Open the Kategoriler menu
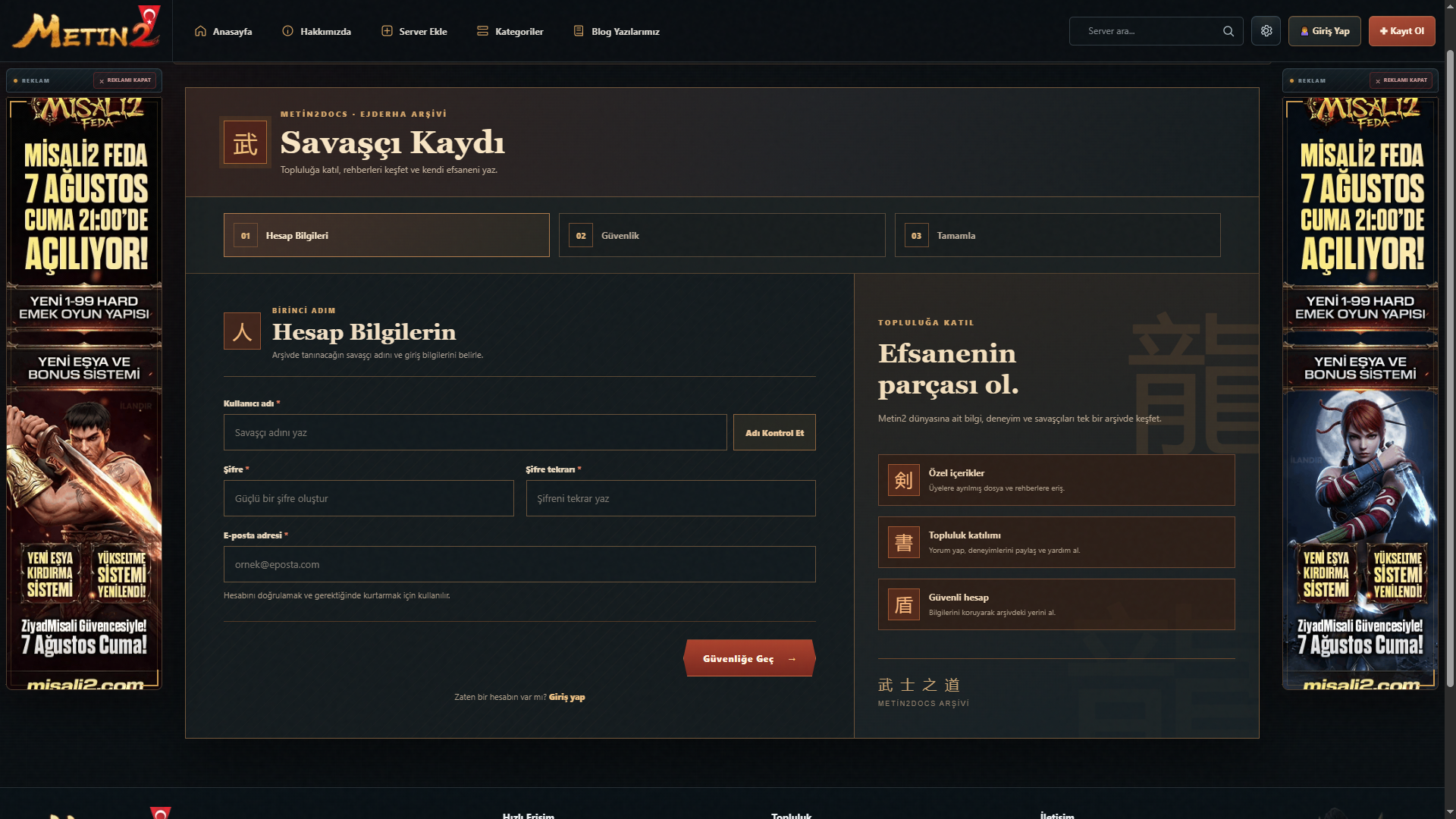The width and height of the screenshot is (1456, 819). point(510,31)
